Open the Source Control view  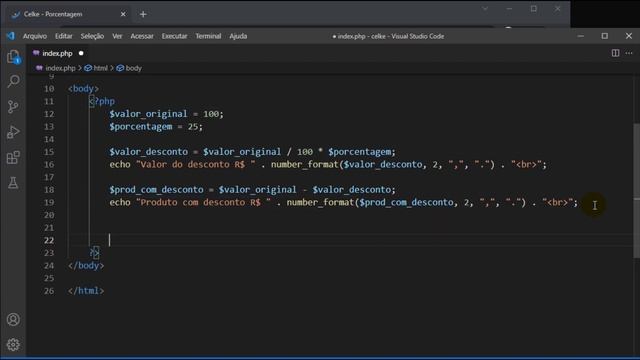(x=13, y=107)
